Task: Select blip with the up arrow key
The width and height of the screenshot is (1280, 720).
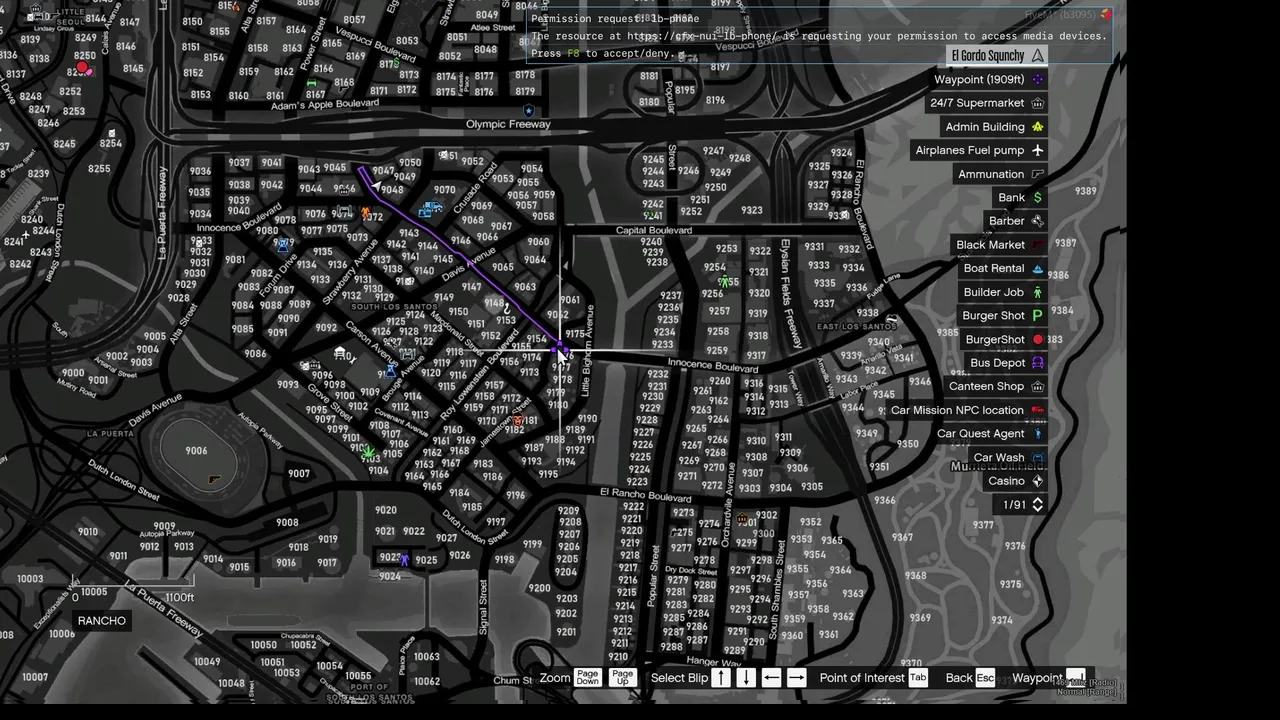Action: tap(720, 678)
